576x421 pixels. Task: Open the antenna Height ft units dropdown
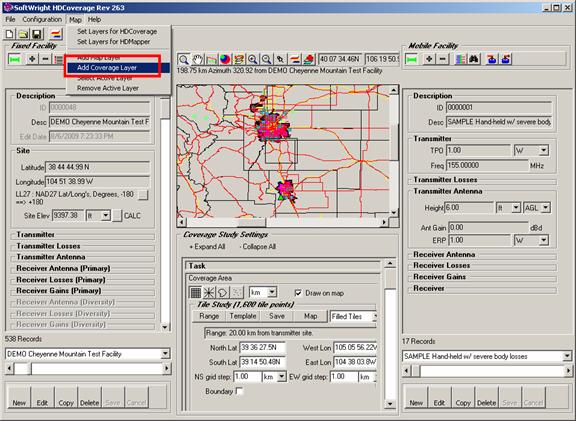516,208
